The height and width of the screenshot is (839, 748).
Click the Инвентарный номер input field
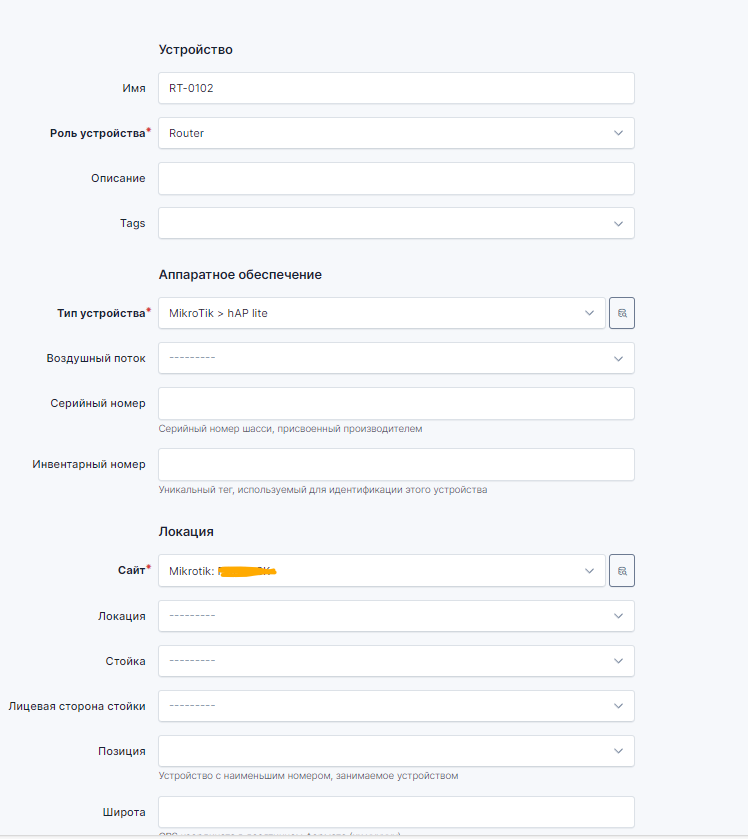(x=396, y=464)
